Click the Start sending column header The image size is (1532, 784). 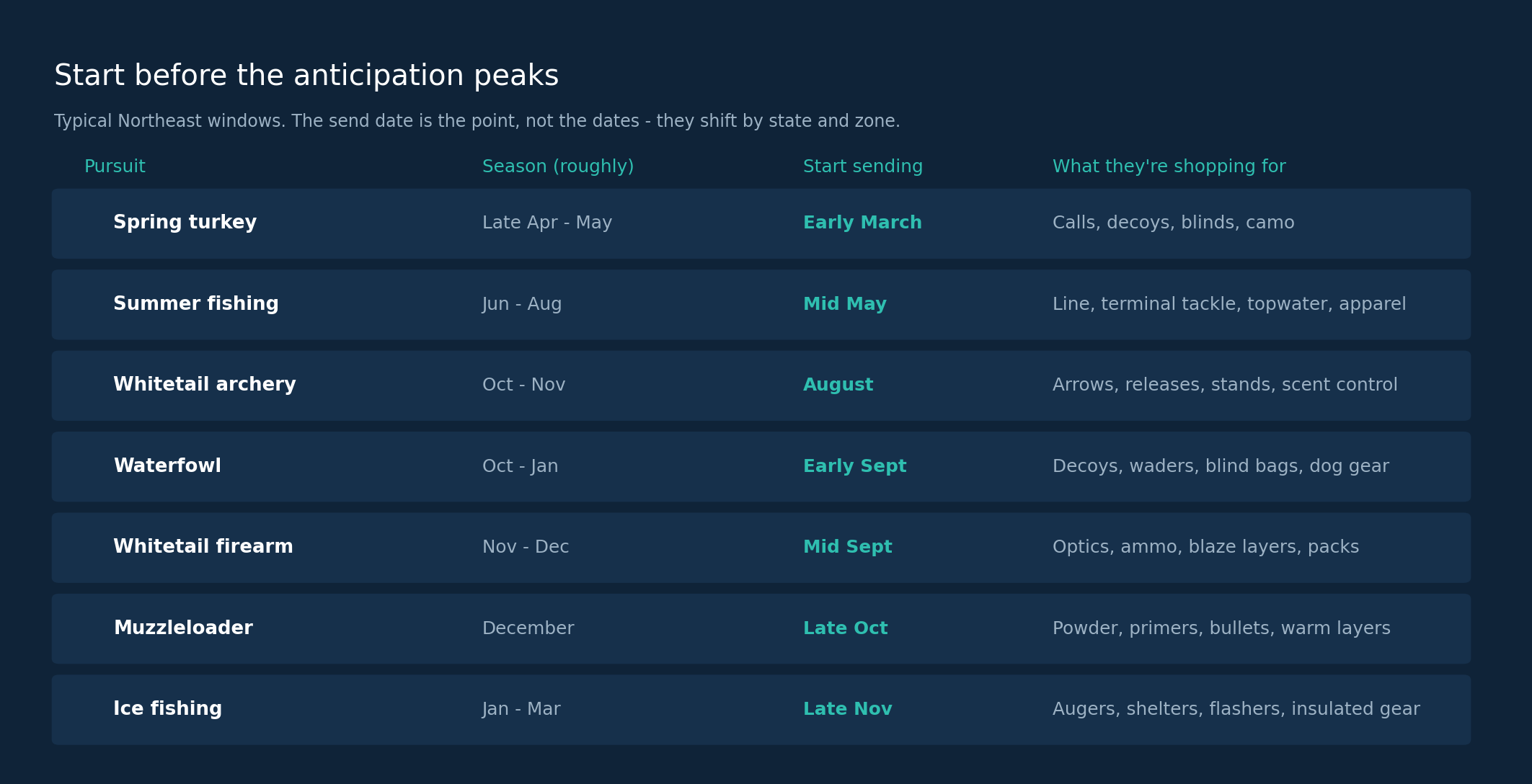tap(863, 166)
